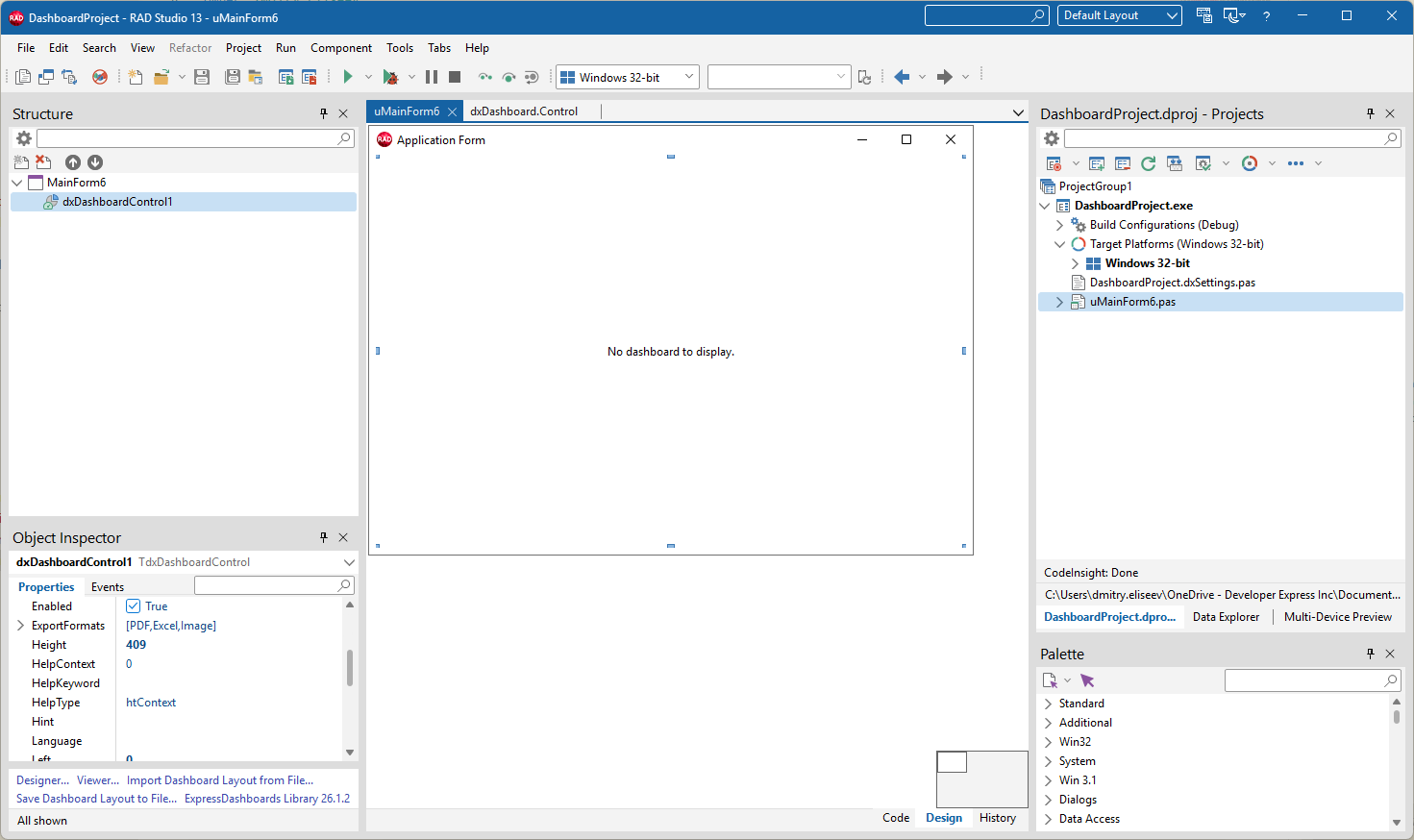This screenshot has height=840, width=1414.
Task: Click the Viewer... link
Action: click(x=98, y=780)
